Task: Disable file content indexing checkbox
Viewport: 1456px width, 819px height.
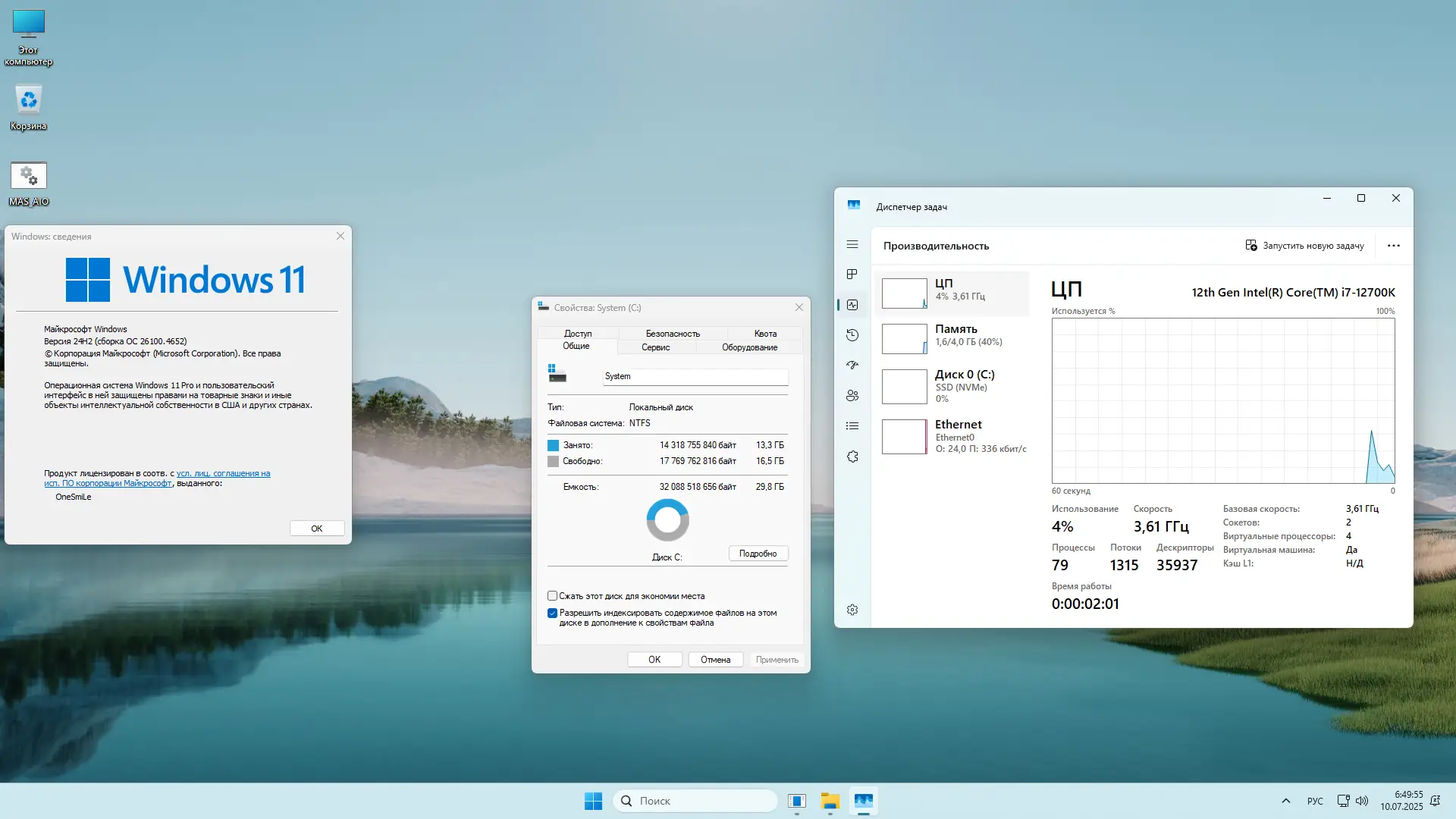Action: click(553, 613)
